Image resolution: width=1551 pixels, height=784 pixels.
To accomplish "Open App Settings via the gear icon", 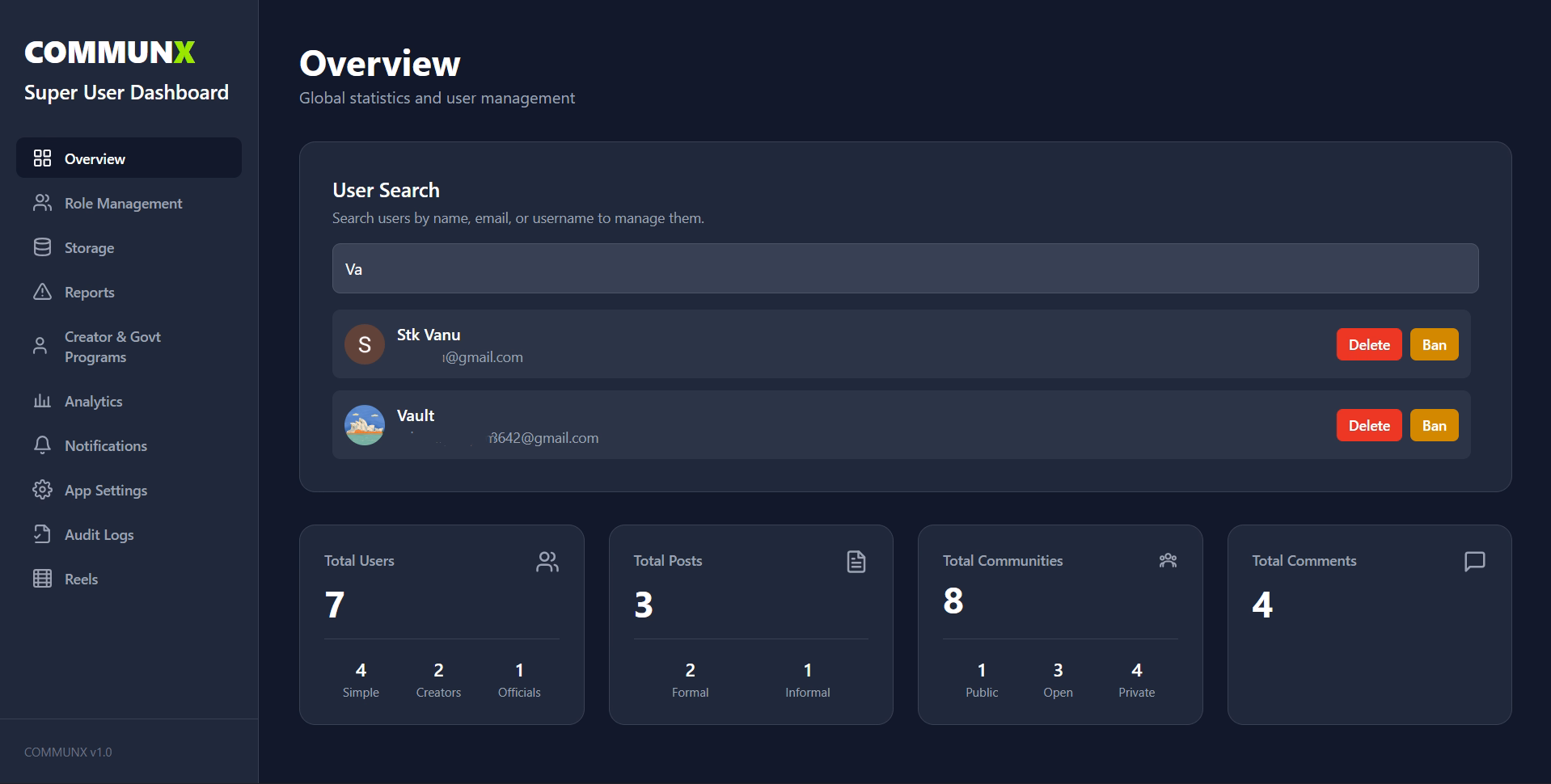I will pyautogui.click(x=43, y=490).
